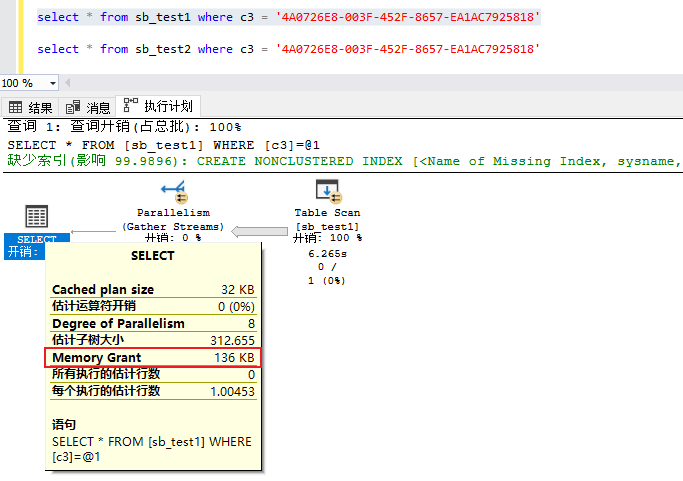
Task: Click the Parallelism (Gather Streams) operator icon
Action: tap(173, 191)
